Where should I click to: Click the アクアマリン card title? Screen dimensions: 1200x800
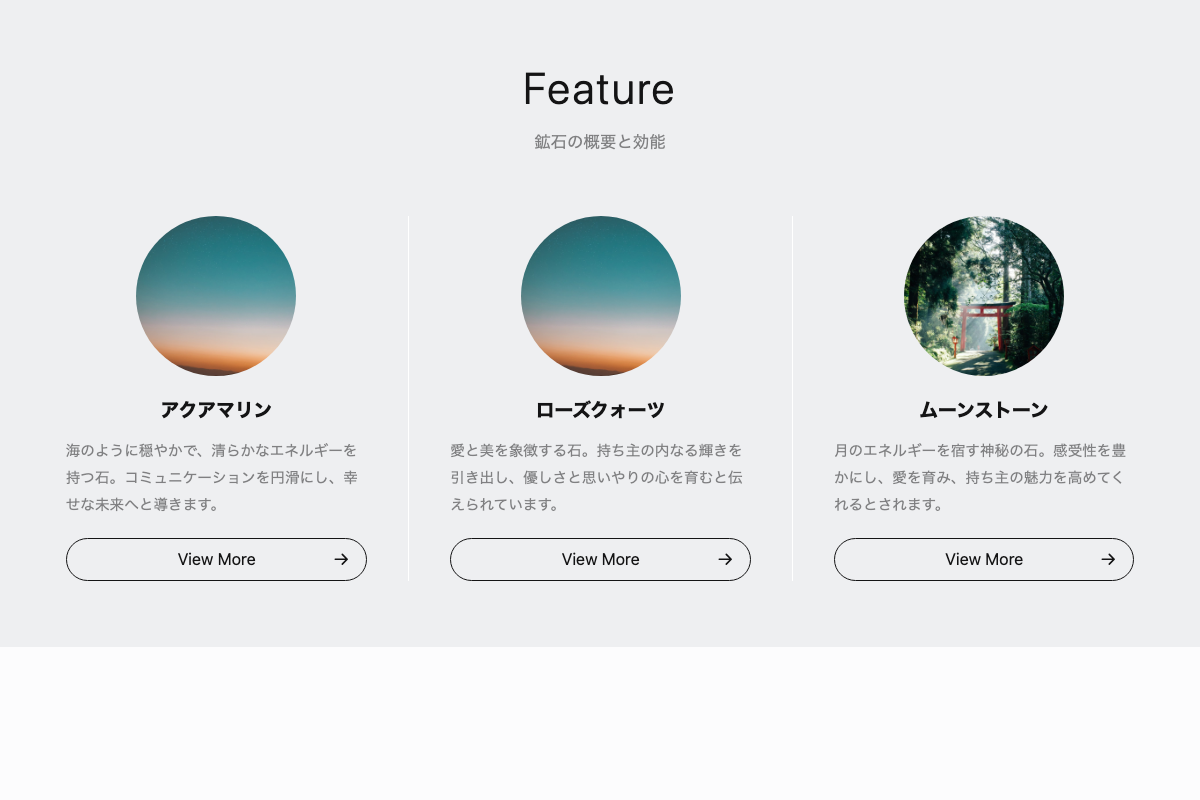click(x=216, y=410)
